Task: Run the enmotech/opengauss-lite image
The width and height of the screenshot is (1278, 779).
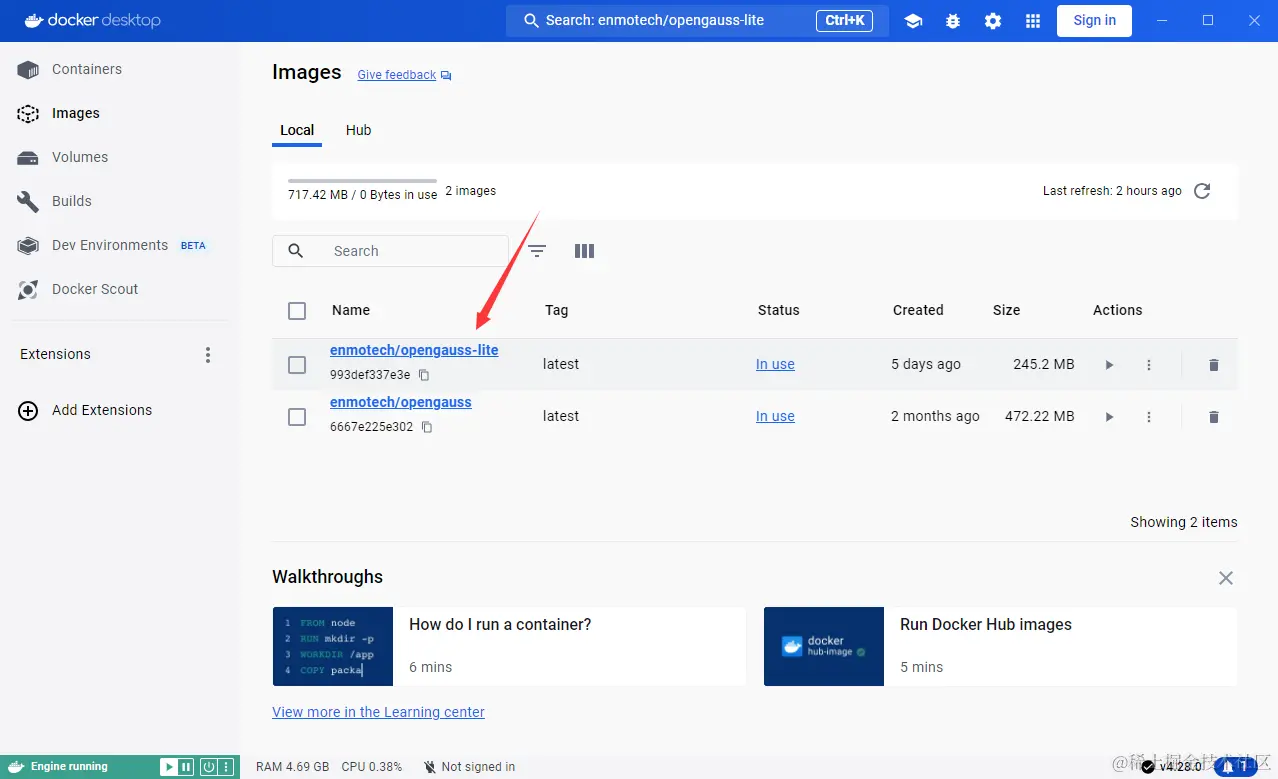Action: (x=1109, y=365)
